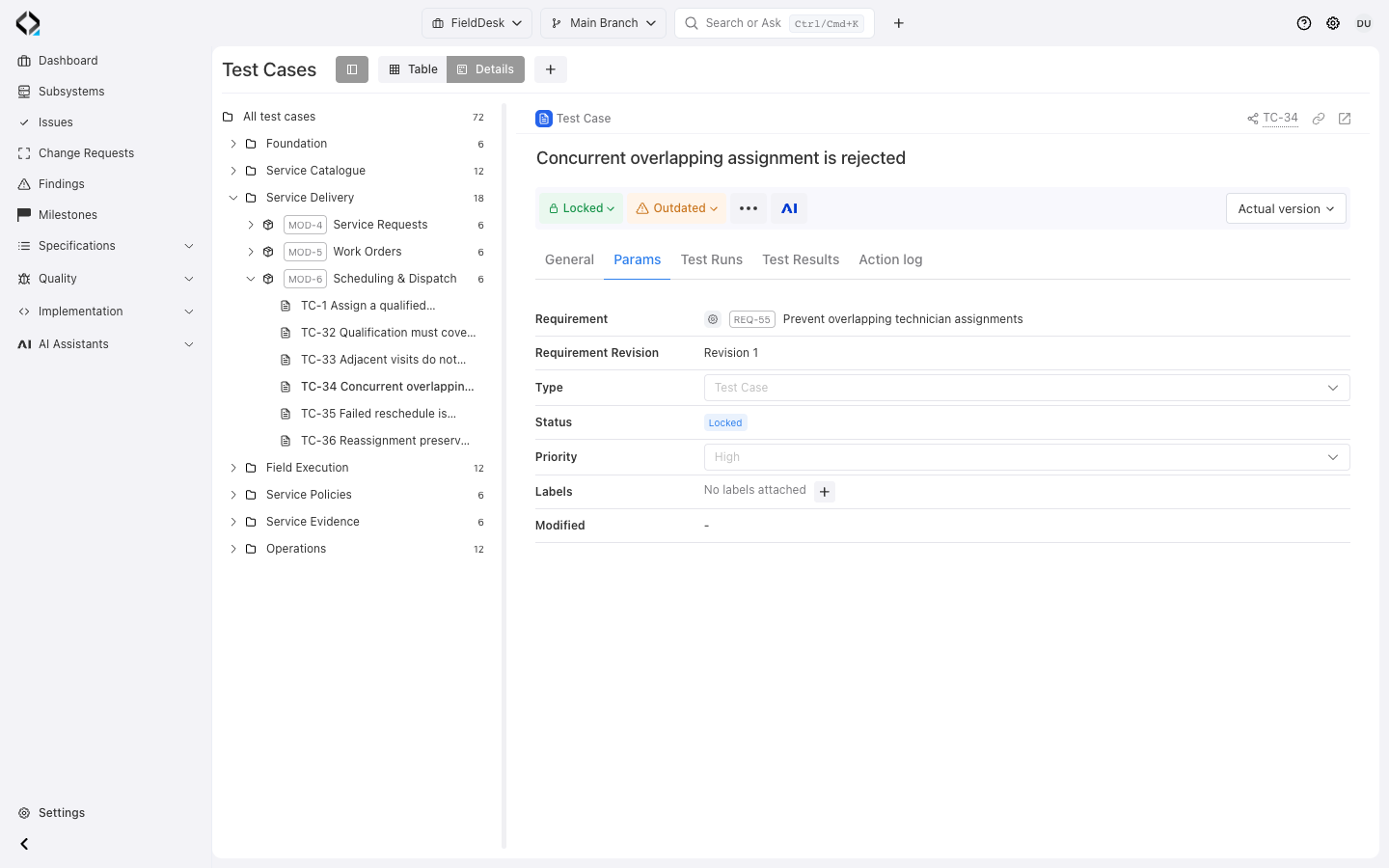The height and width of the screenshot is (868, 1389).
Task: Click the TC-34 ID link
Action: click(1280, 118)
